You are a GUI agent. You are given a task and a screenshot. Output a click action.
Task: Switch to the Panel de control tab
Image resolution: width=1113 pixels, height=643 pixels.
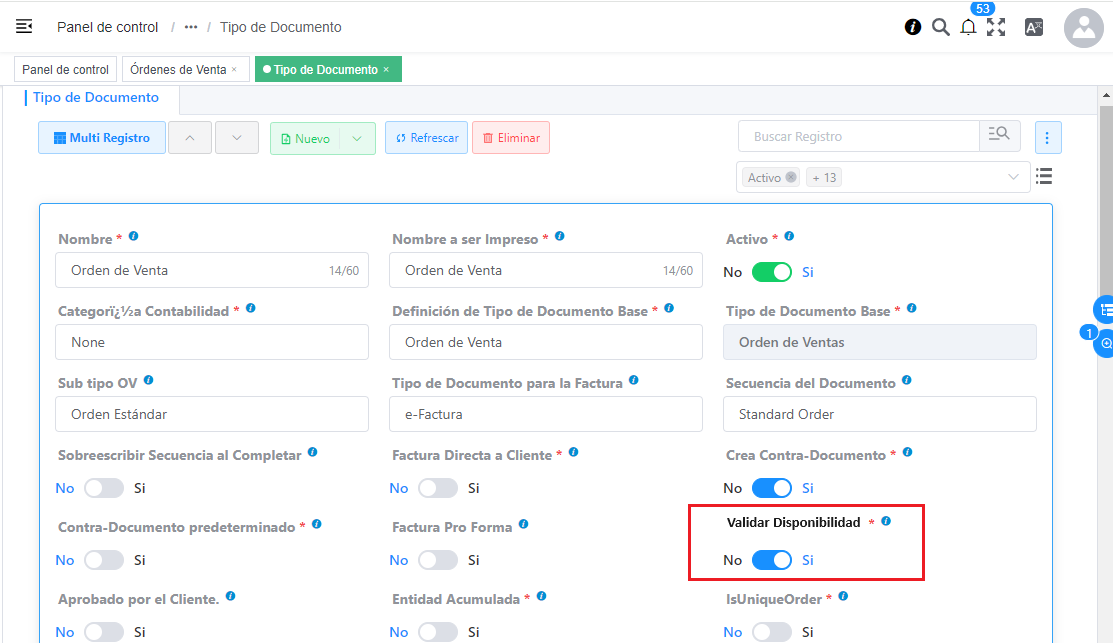point(65,70)
